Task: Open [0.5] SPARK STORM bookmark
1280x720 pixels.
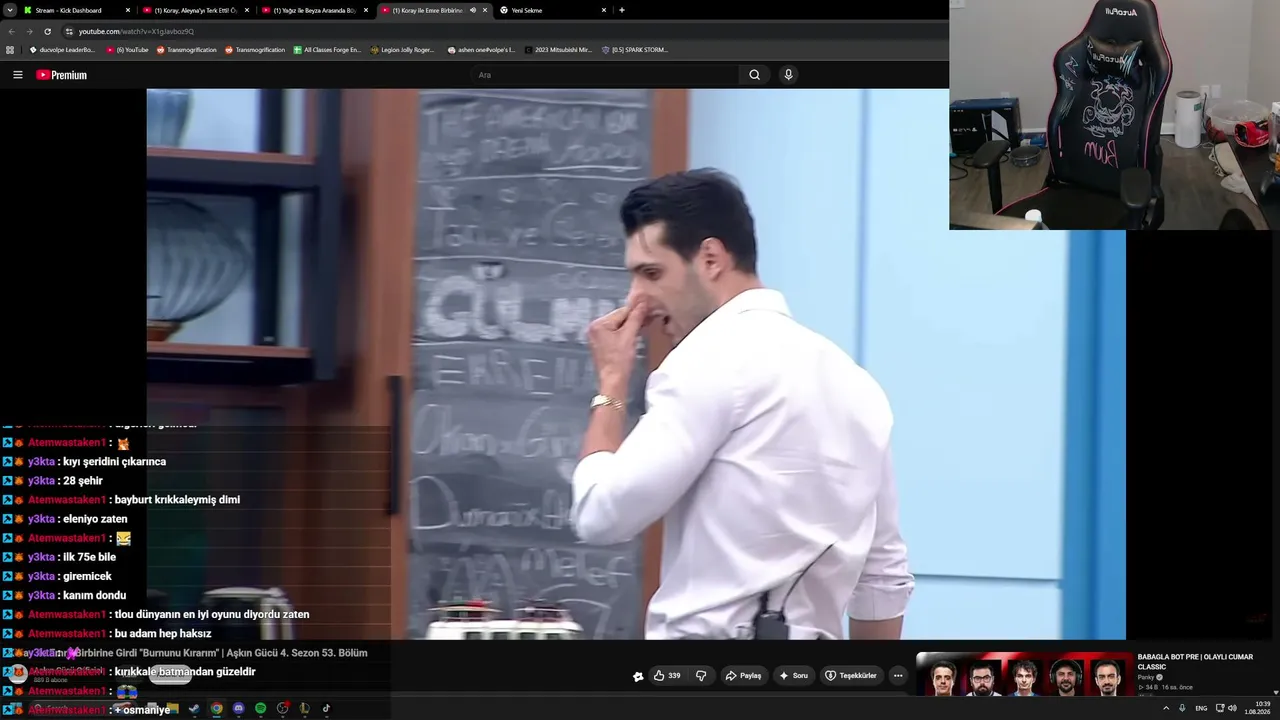Action: [x=634, y=50]
